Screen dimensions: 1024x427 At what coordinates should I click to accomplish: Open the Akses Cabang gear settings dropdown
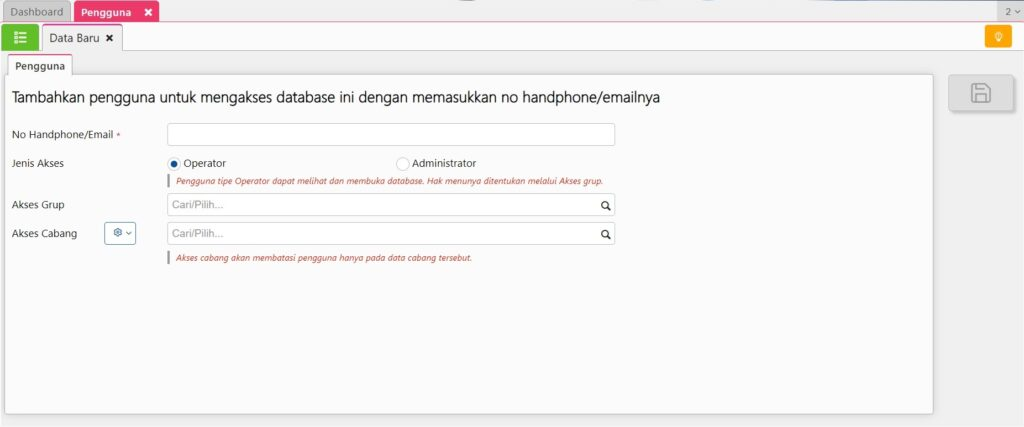tap(120, 233)
